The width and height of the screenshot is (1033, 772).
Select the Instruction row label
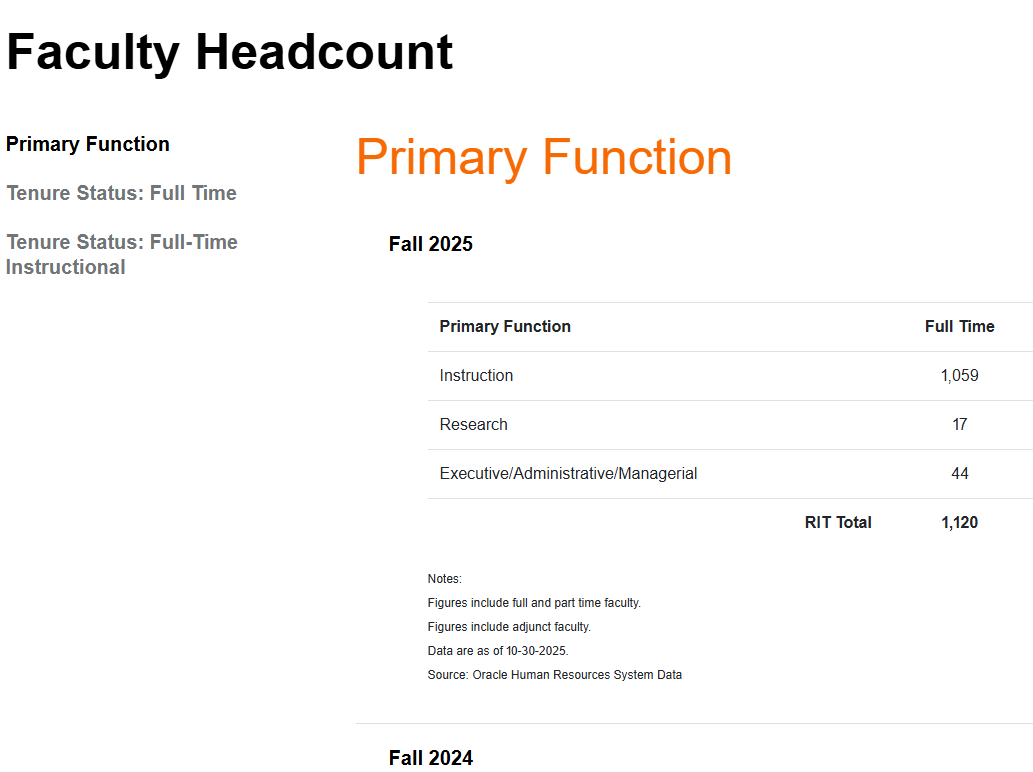tap(476, 375)
